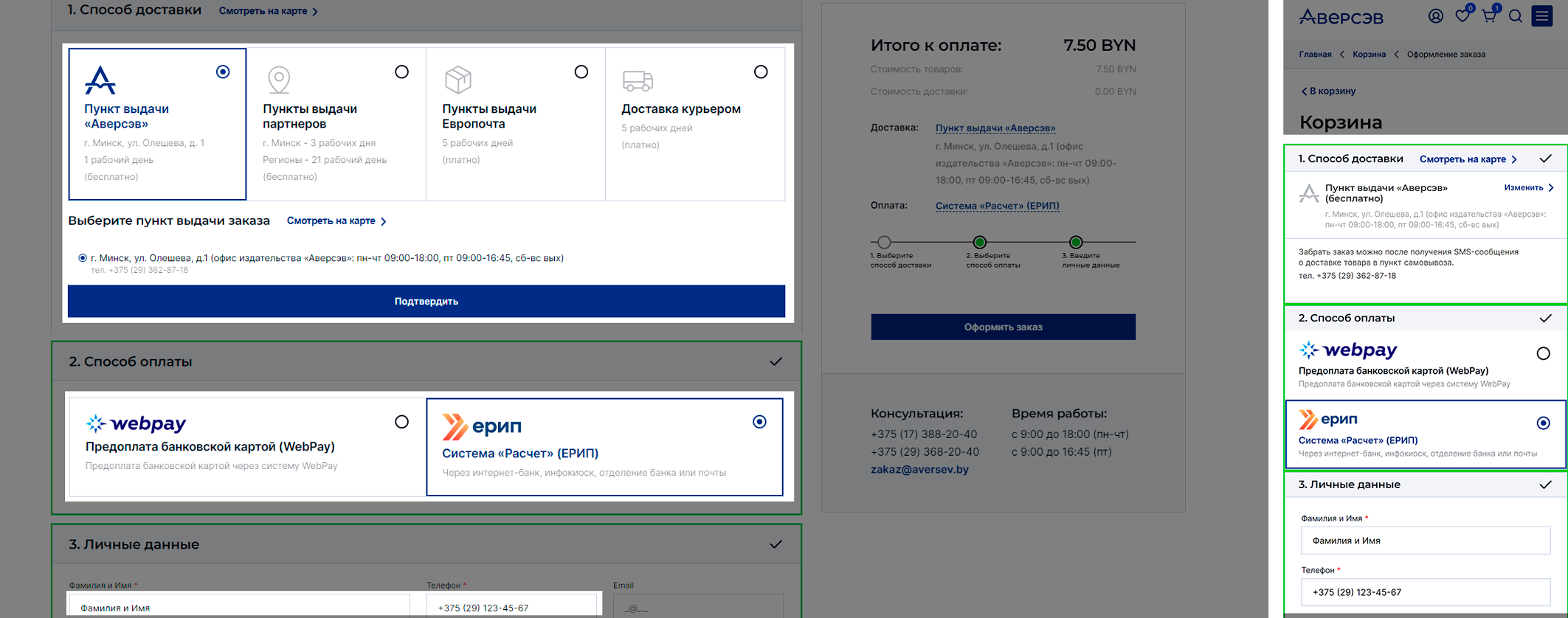
Task: Open the hamburger menu icon
Action: [1542, 16]
